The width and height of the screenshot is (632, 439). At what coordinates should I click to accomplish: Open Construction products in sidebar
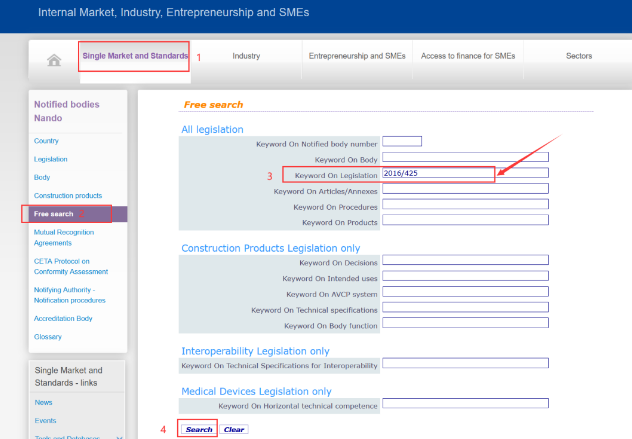pyautogui.click(x=68, y=195)
